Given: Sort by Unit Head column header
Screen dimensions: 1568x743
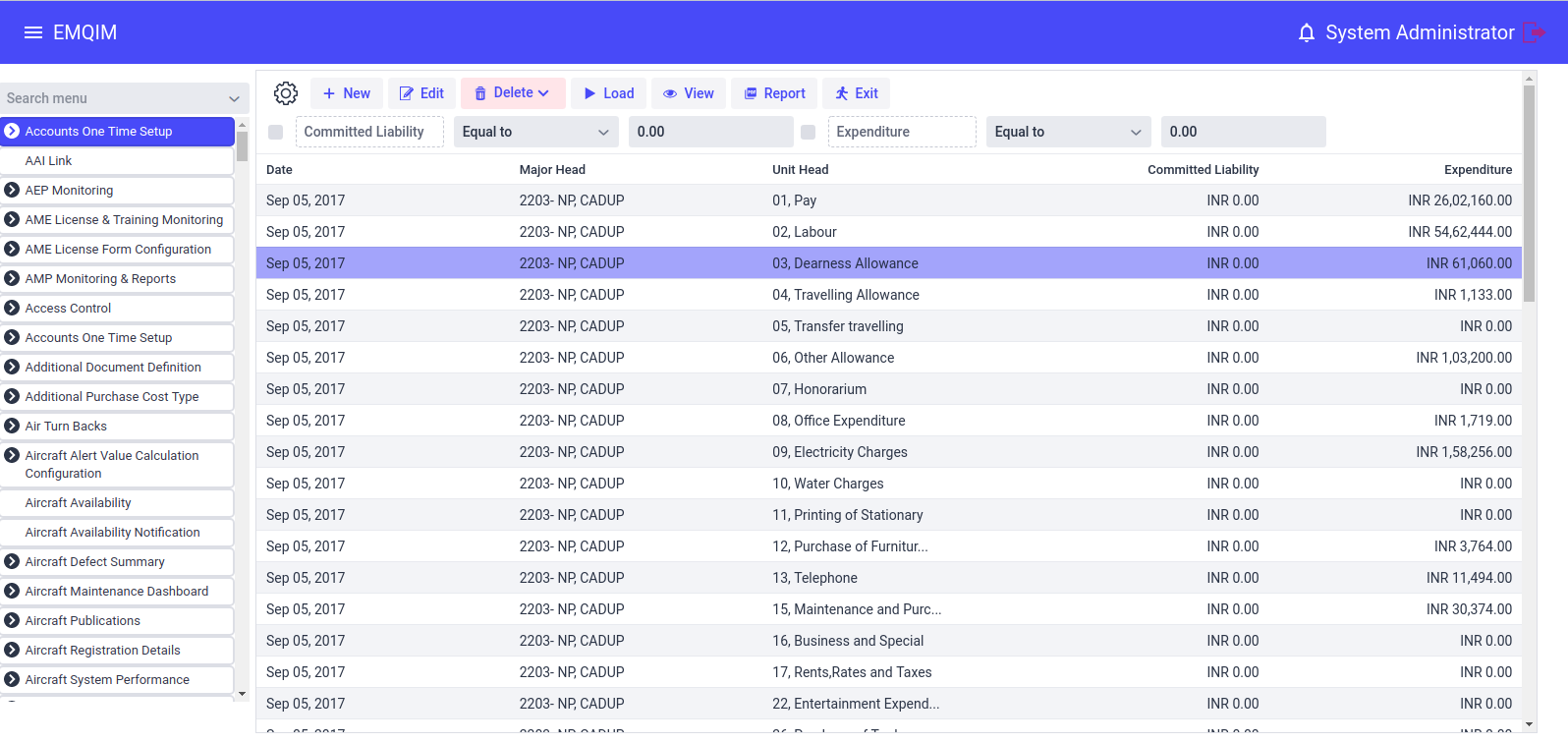Looking at the screenshot, I should [x=800, y=169].
